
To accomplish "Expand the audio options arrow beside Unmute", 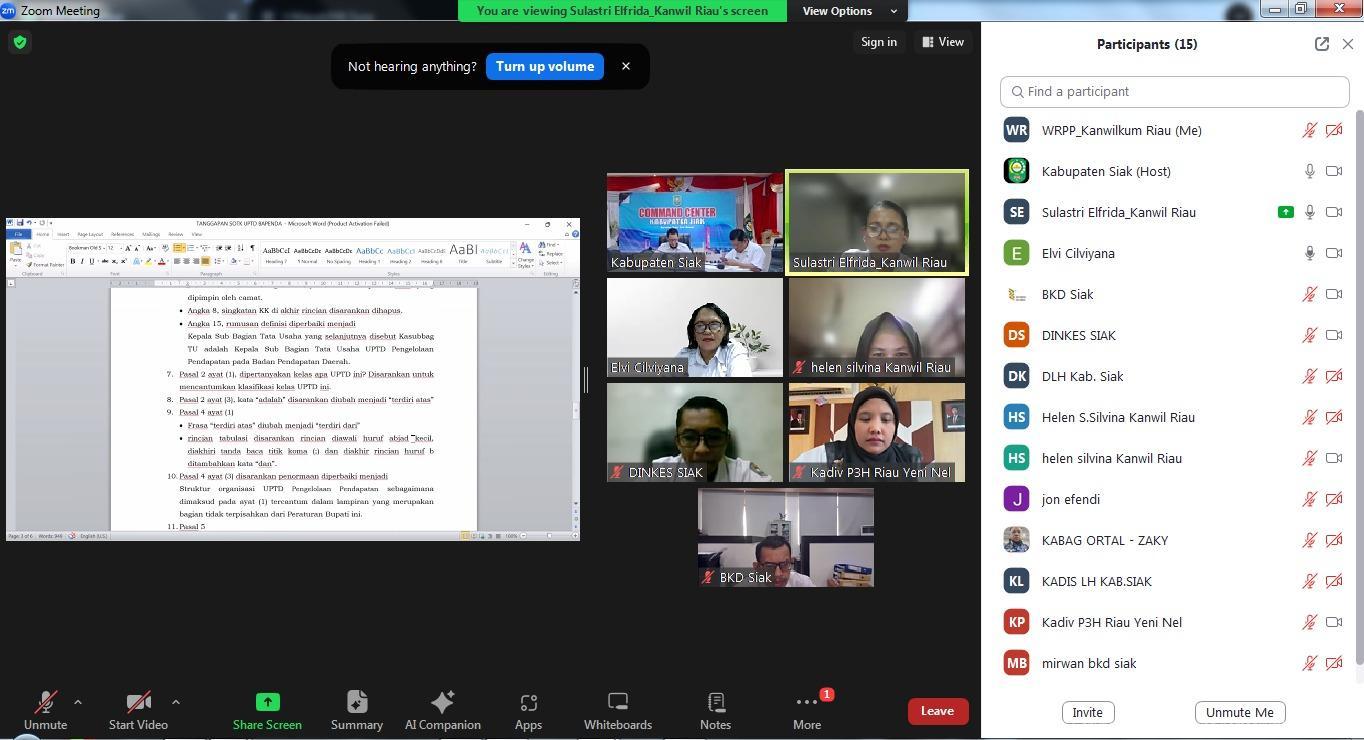I will point(78,702).
